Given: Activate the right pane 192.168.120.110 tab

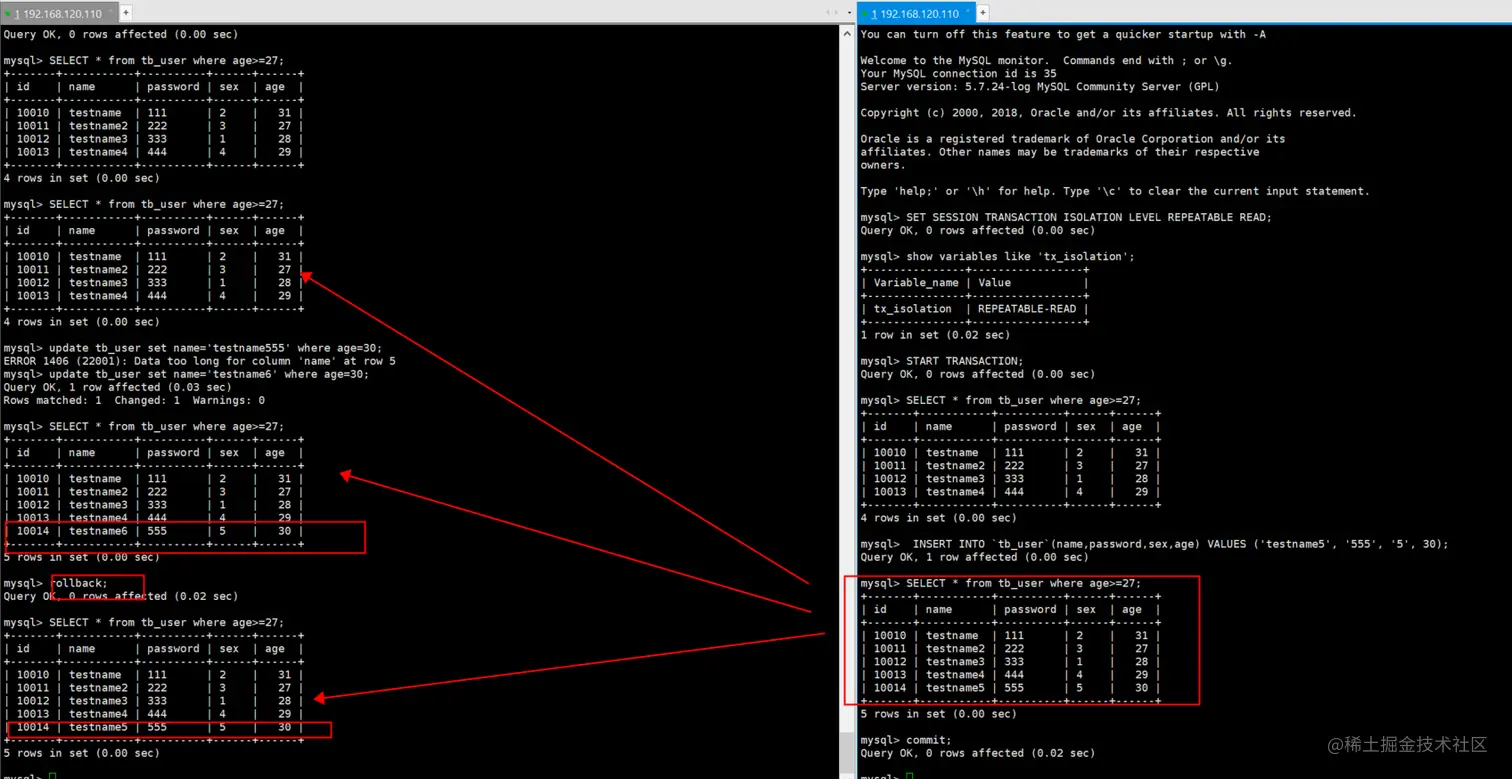Looking at the screenshot, I should click(x=916, y=13).
